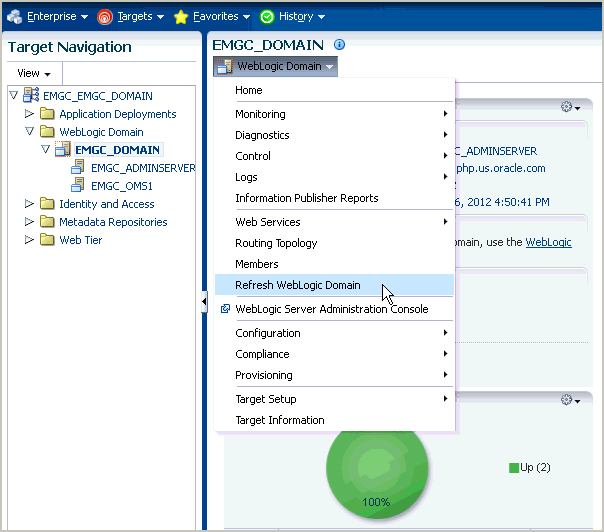The width and height of the screenshot is (604, 532).
Task: Select EMGC_ADMINSERVER in the navigation tree
Action: [x=143, y=168]
